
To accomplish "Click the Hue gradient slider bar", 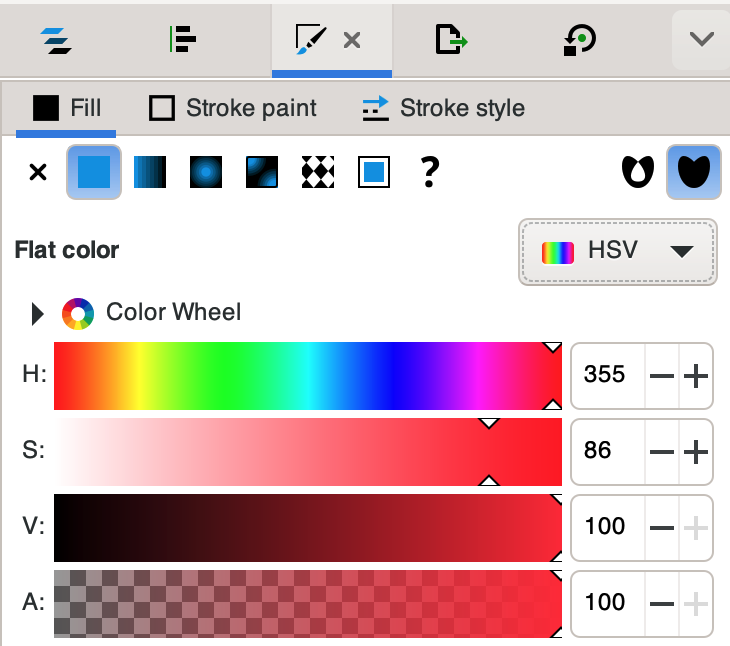I will coord(308,376).
